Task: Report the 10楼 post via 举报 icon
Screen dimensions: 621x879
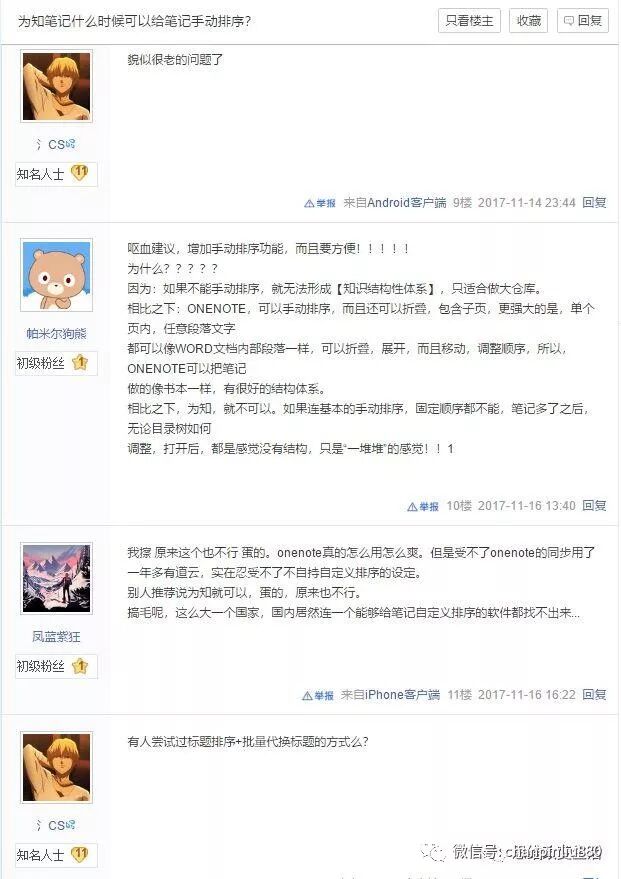Action: click(x=423, y=506)
